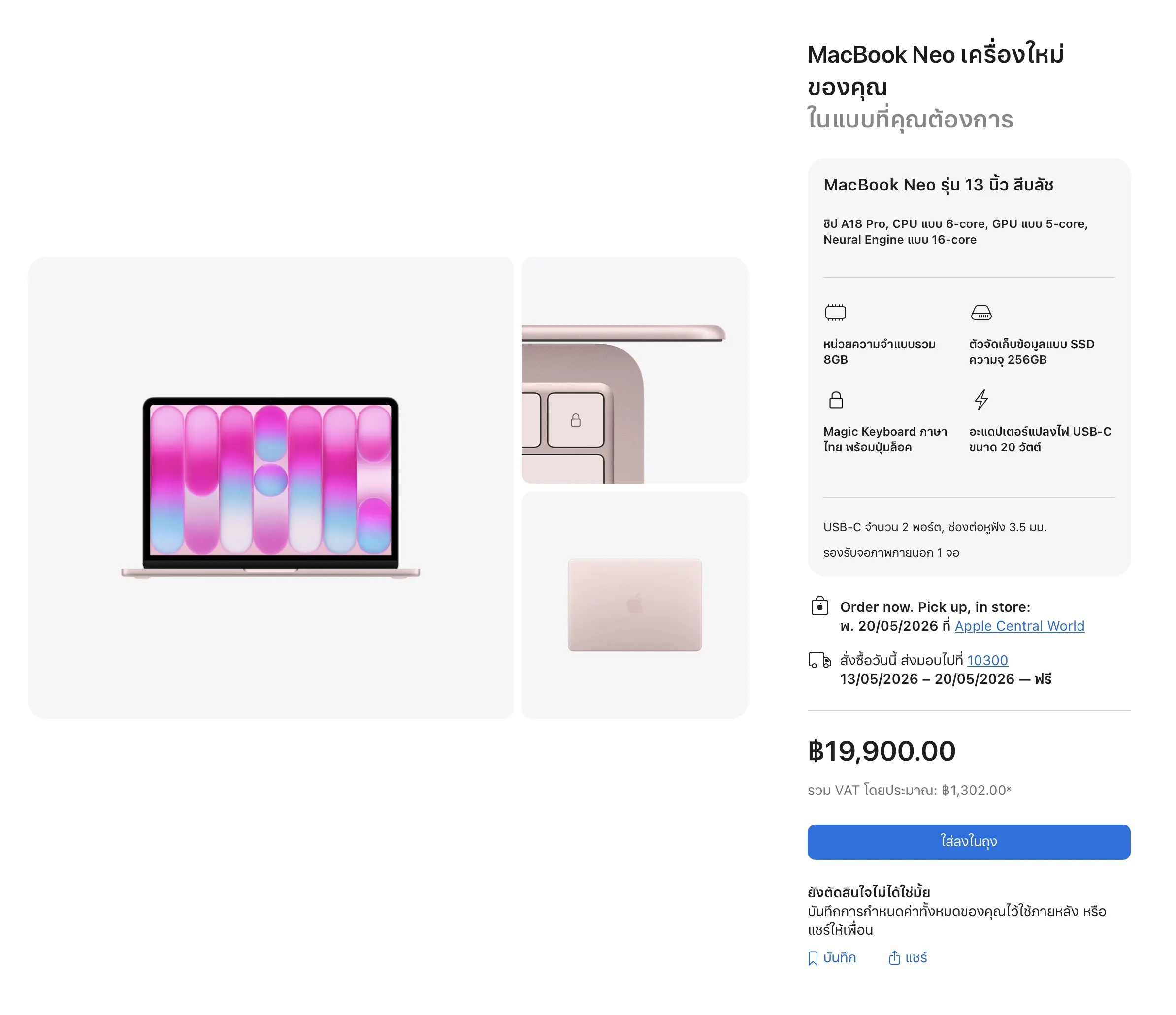Add MacBook Neo to bag with ใส่ลงในถุง

(x=968, y=842)
